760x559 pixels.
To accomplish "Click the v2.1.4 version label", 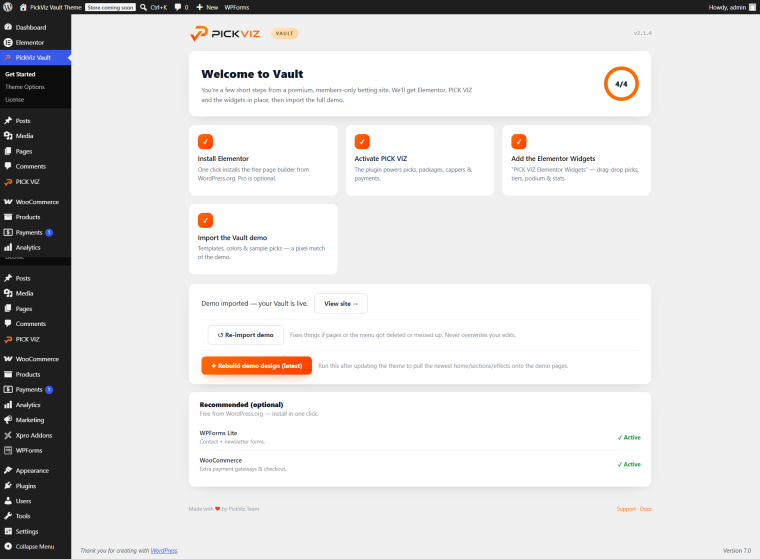I will pyautogui.click(x=642, y=33).
